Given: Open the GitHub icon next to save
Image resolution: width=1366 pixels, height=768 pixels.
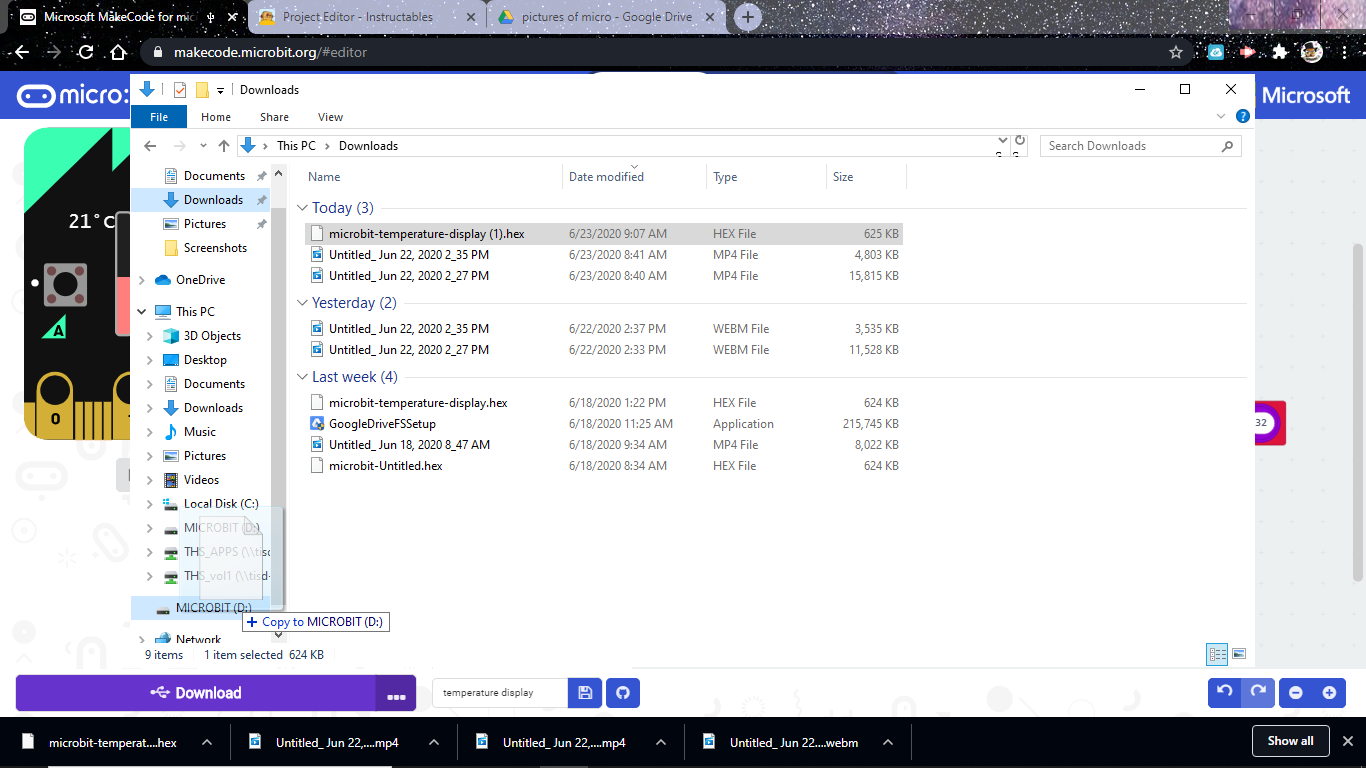Looking at the screenshot, I should click(x=622, y=692).
